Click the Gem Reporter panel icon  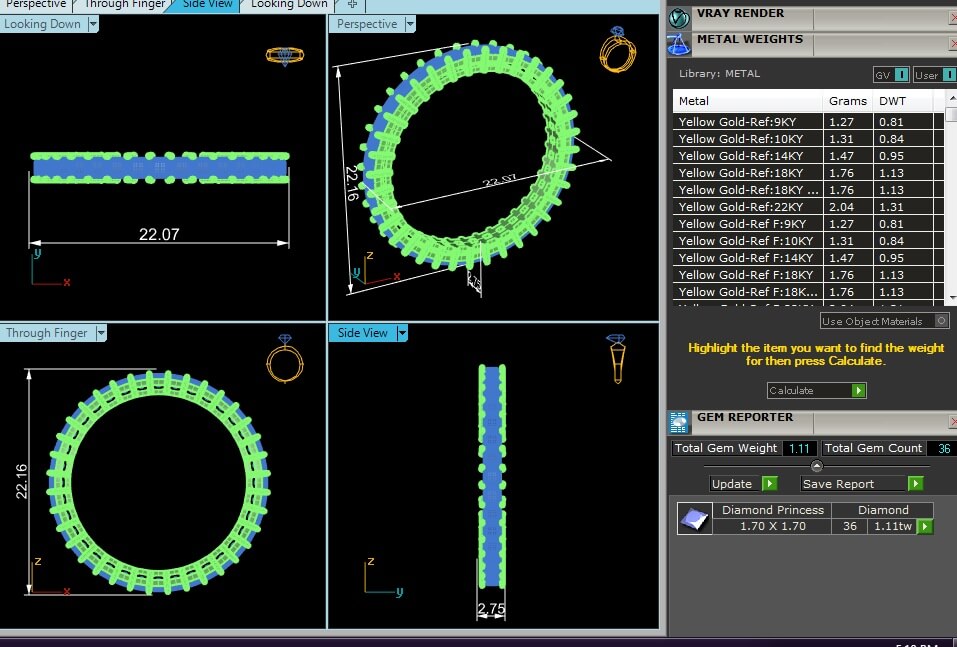680,421
